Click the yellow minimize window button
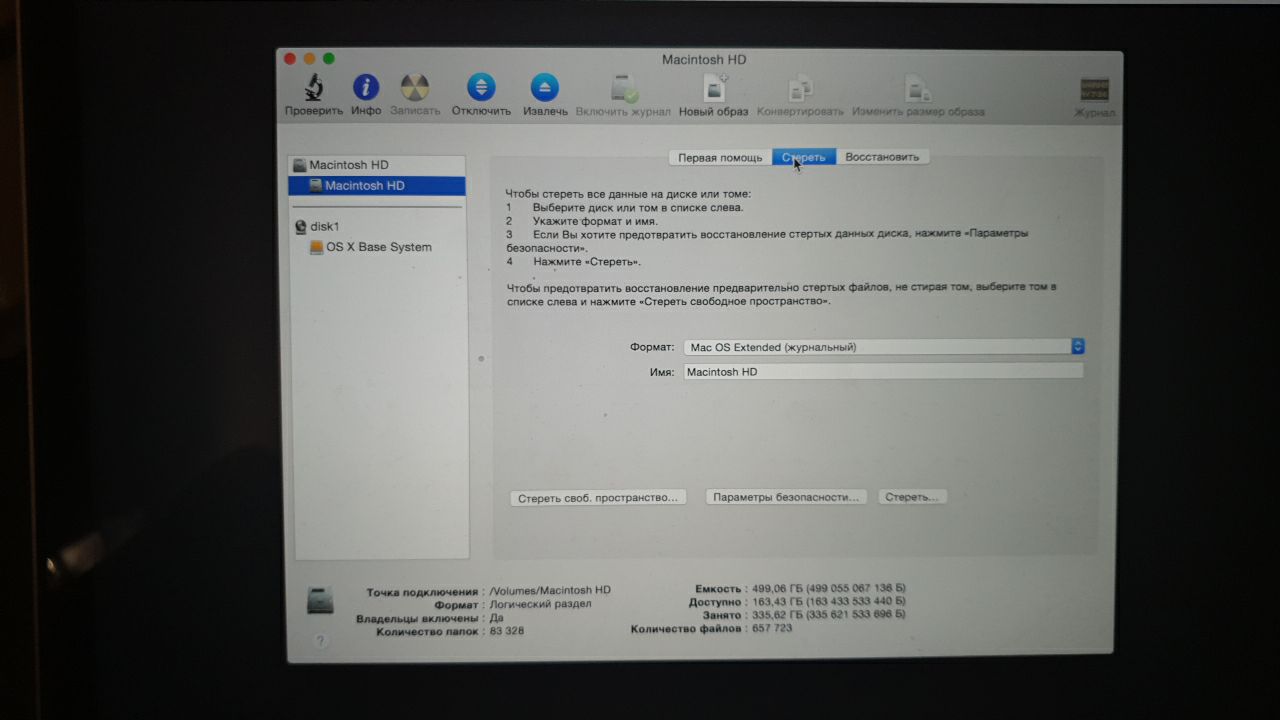This screenshot has width=1280, height=720. click(x=310, y=59)
